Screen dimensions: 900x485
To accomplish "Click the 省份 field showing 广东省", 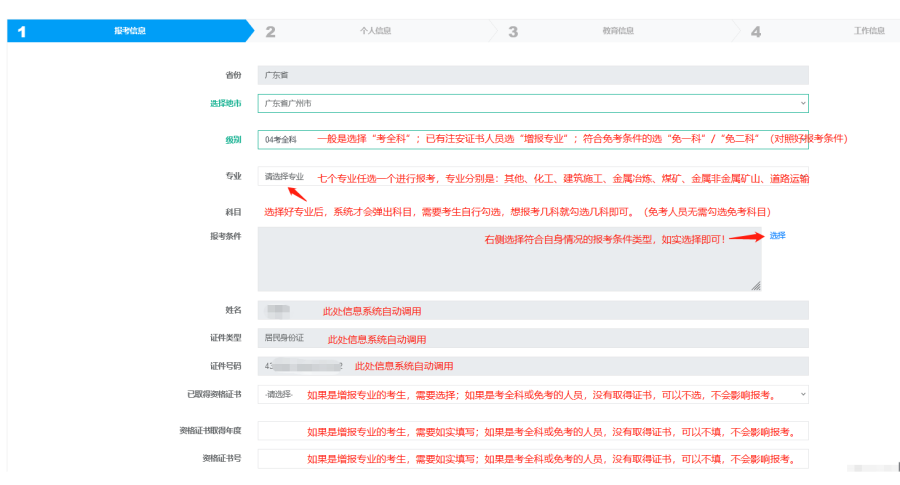I will click(x=533, y=75).
